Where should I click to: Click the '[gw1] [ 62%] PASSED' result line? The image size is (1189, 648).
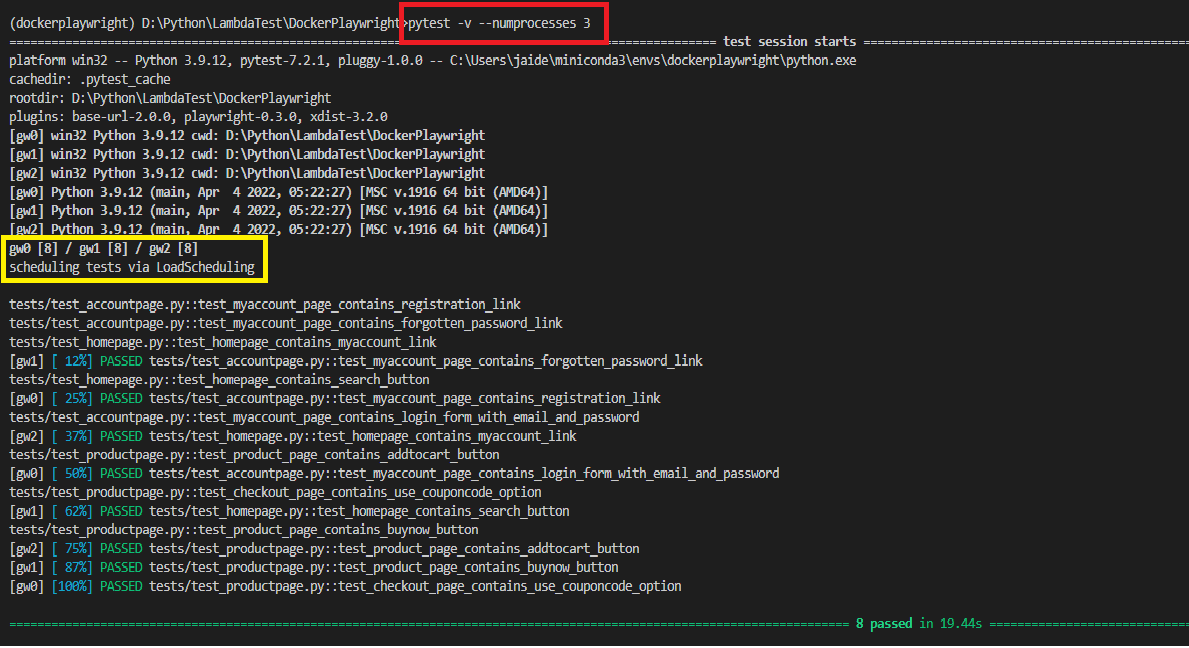tap(289, 512)
